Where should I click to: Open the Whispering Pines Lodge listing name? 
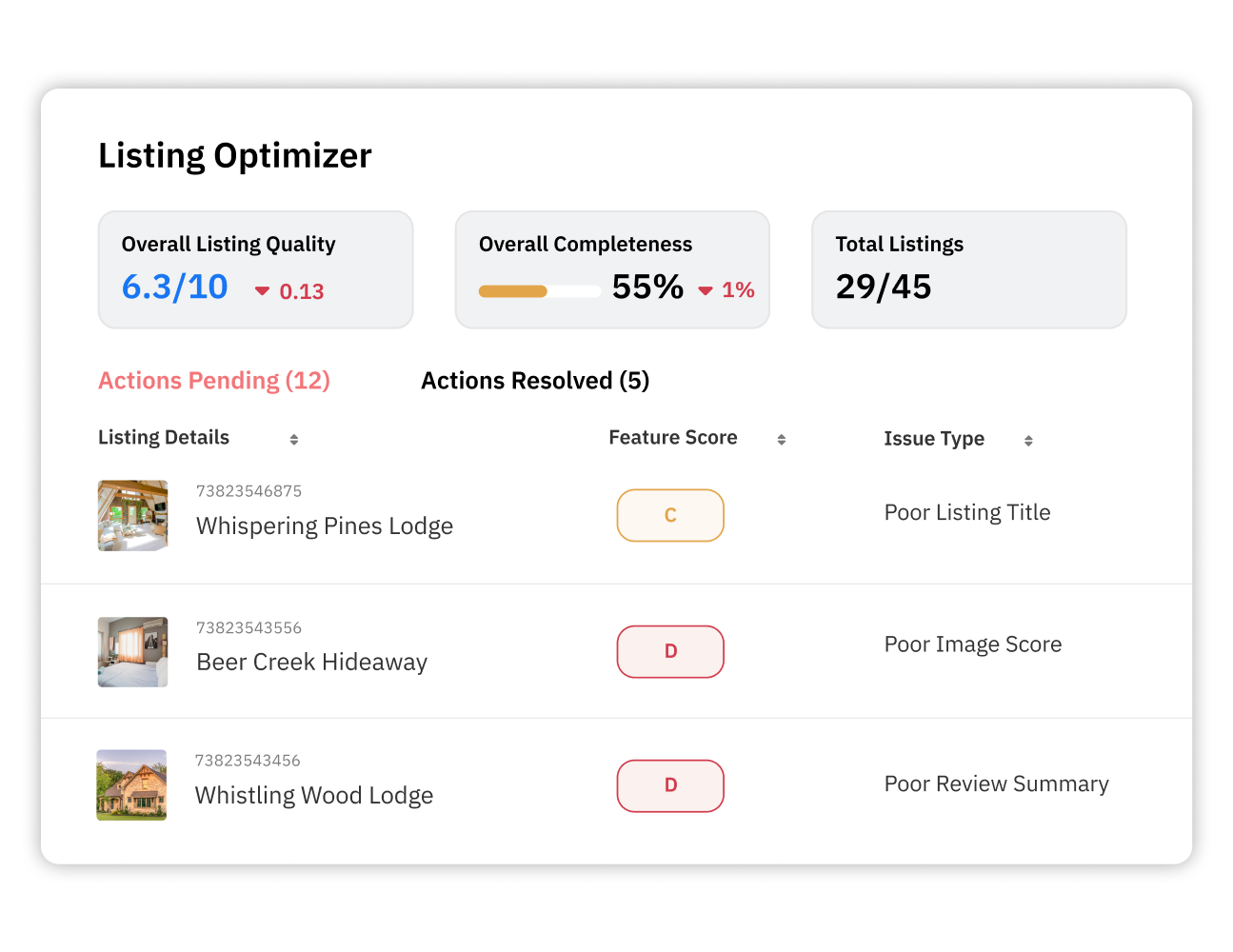point(325,526)
